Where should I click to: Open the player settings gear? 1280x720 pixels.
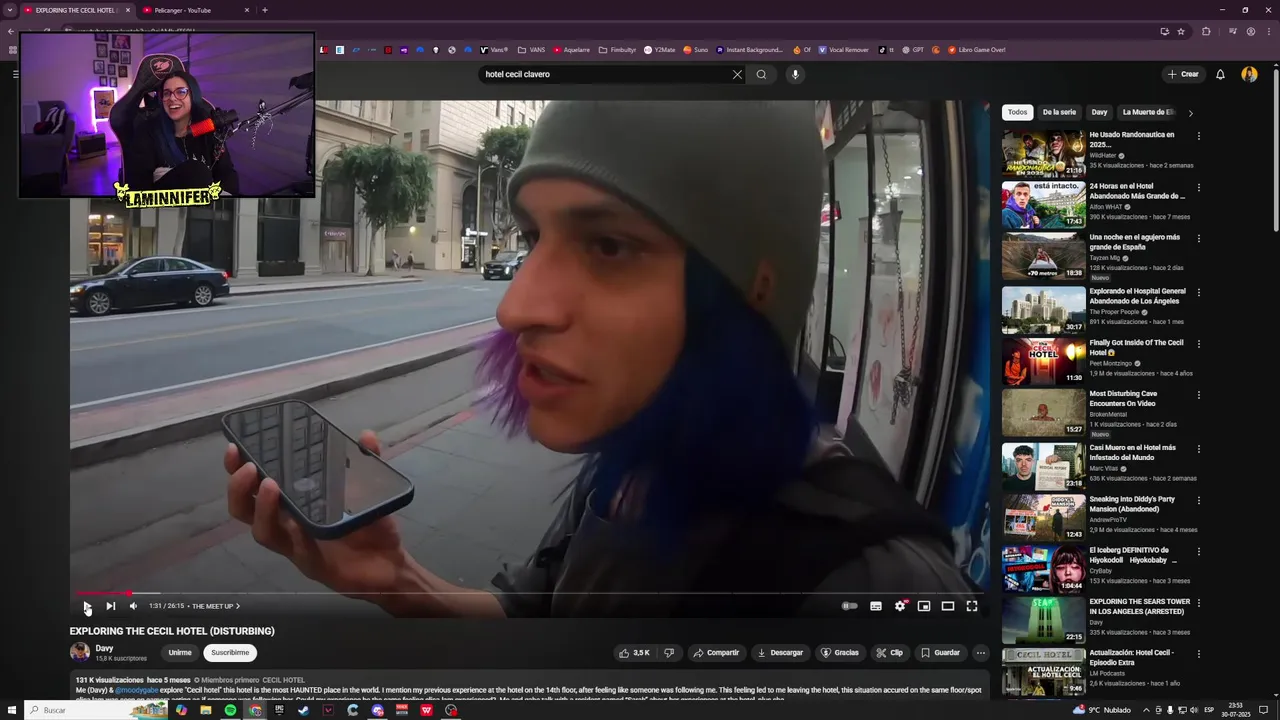[x=900, y=606]
